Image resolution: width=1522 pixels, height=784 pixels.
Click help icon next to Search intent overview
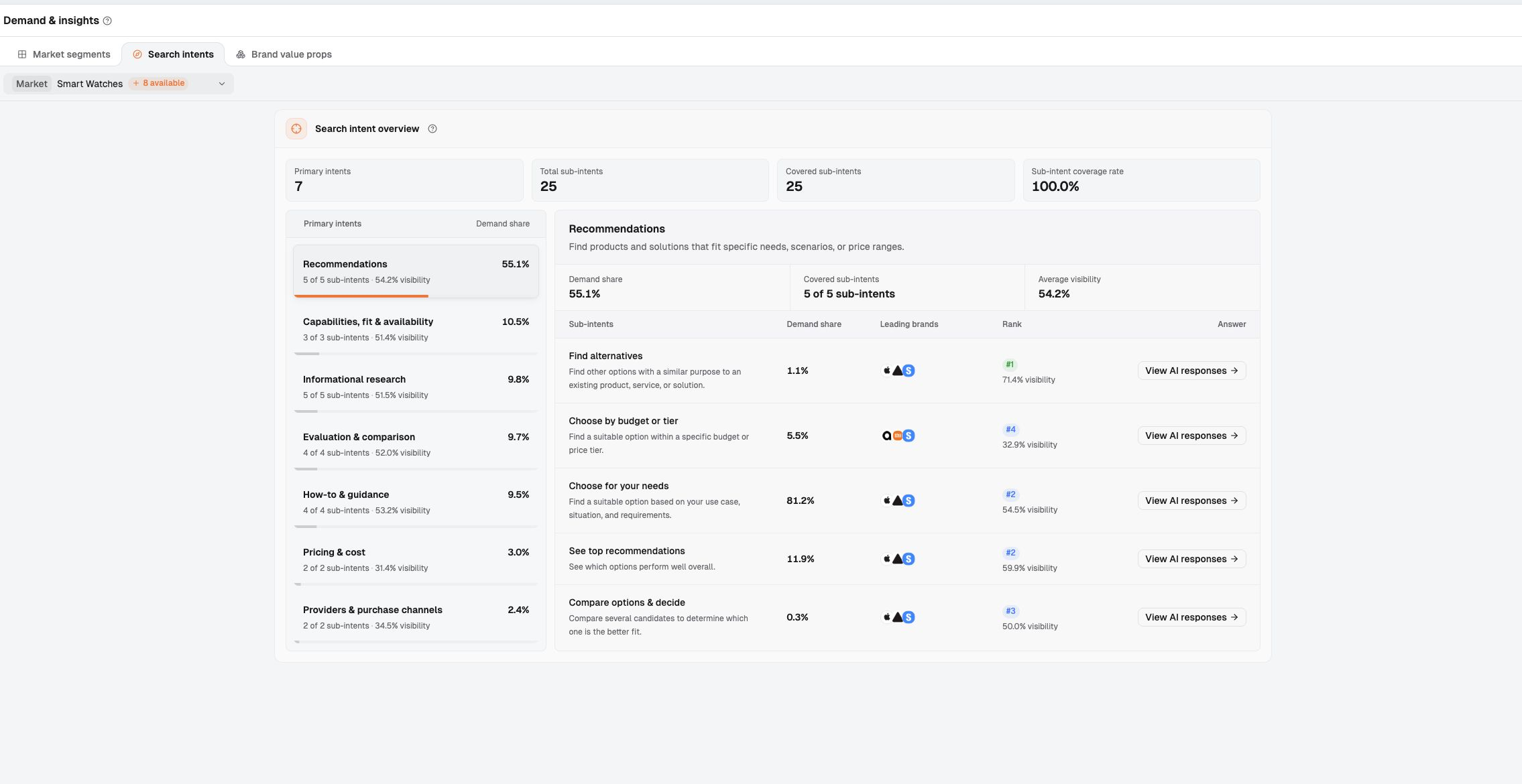pyautogui.click(x=432, y=129)
